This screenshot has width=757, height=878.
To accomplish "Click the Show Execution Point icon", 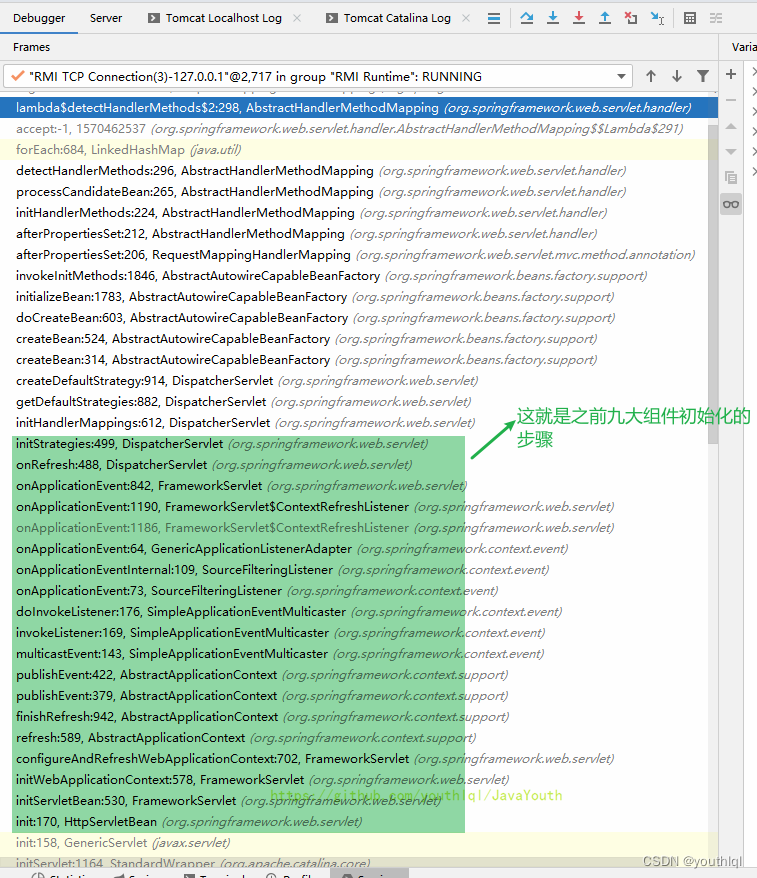I will (494, 18).
